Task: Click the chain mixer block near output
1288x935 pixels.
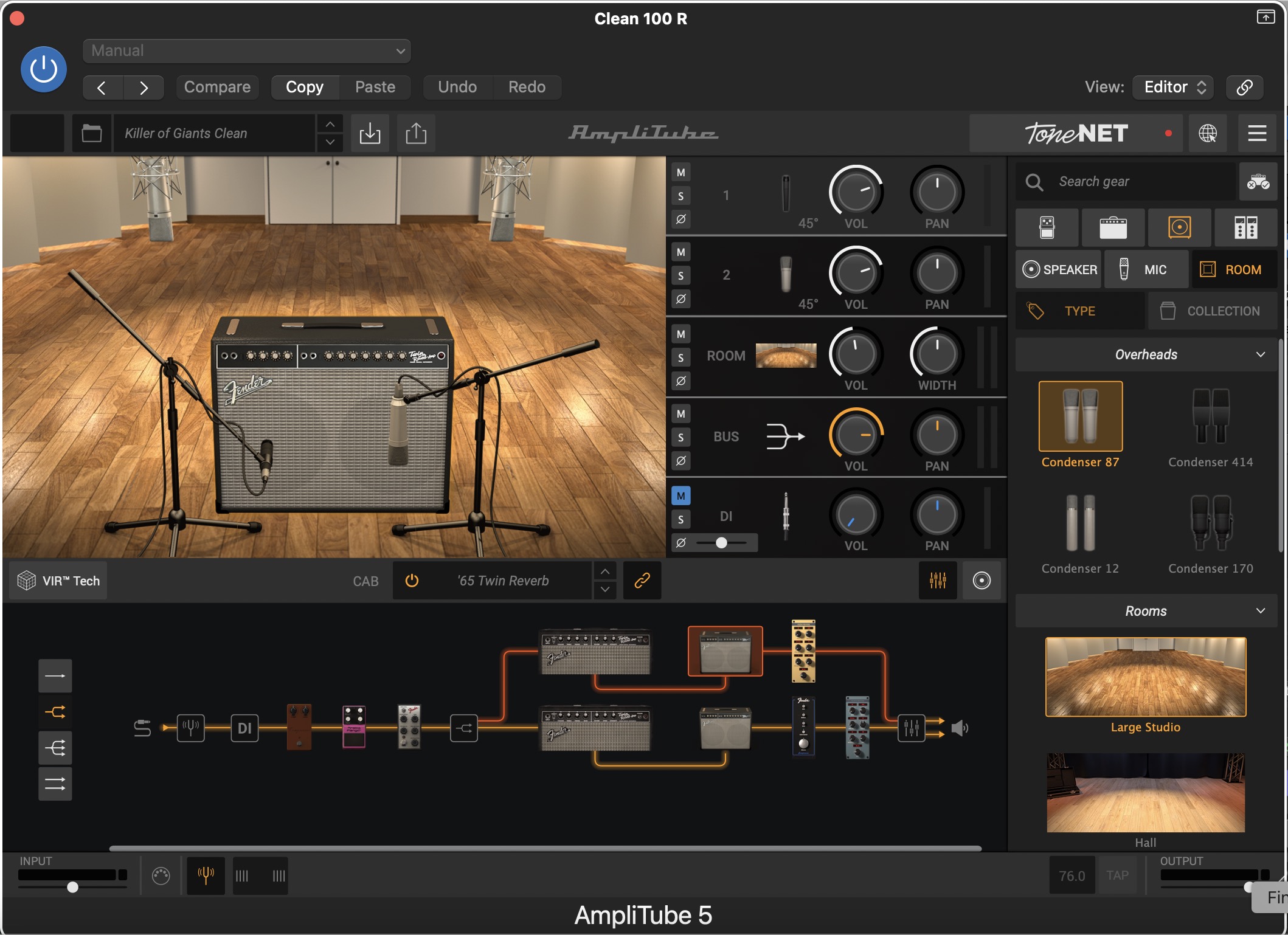Action: click(911, 728)
